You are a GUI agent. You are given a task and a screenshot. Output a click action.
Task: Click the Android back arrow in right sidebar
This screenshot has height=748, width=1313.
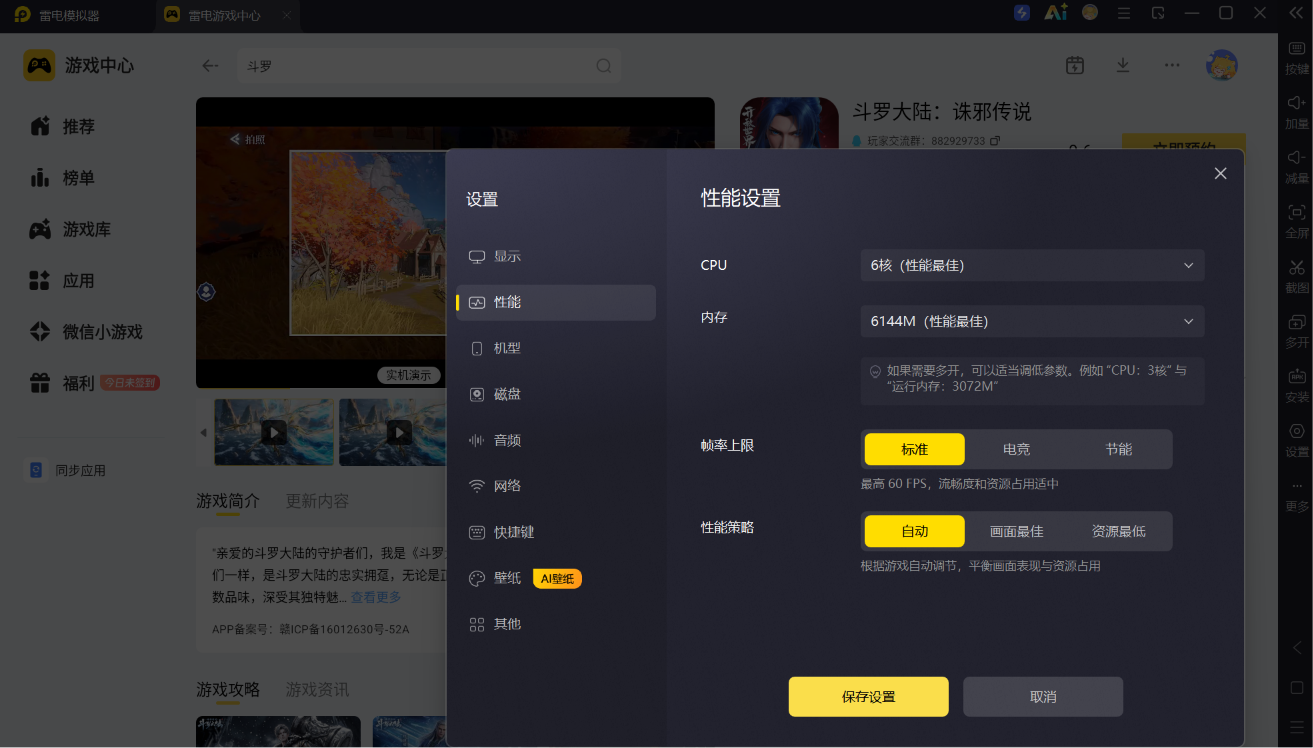pyautogui.click(x=1297, y=648)
